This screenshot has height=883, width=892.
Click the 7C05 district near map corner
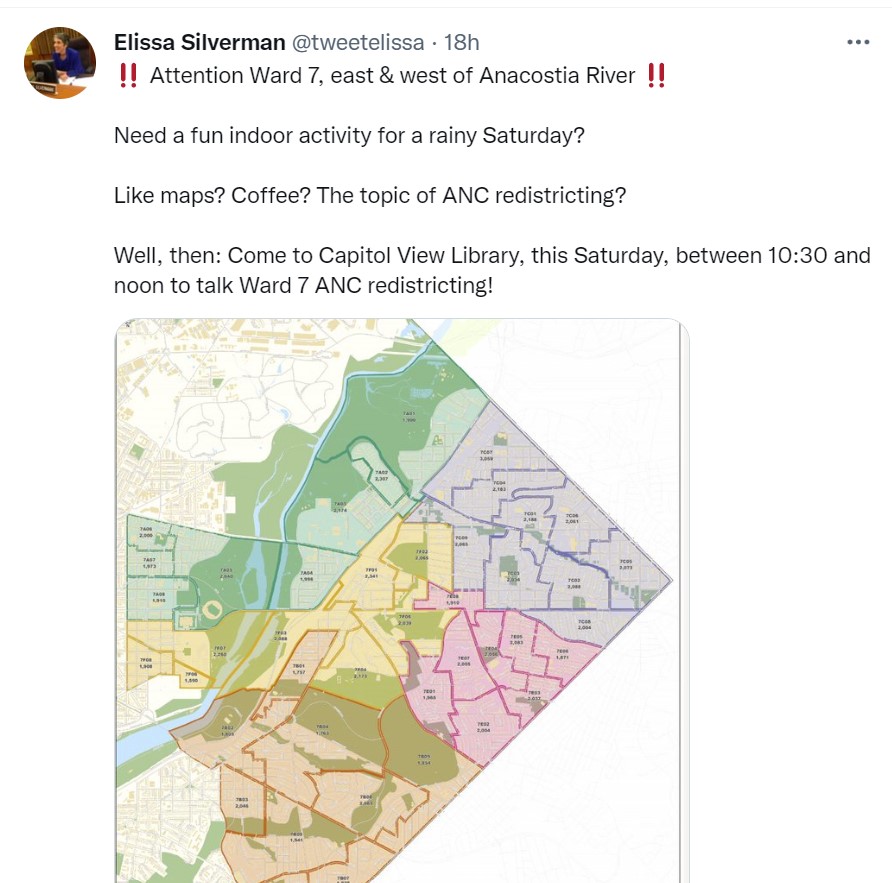pyautogui.click(x=626, y=563)
